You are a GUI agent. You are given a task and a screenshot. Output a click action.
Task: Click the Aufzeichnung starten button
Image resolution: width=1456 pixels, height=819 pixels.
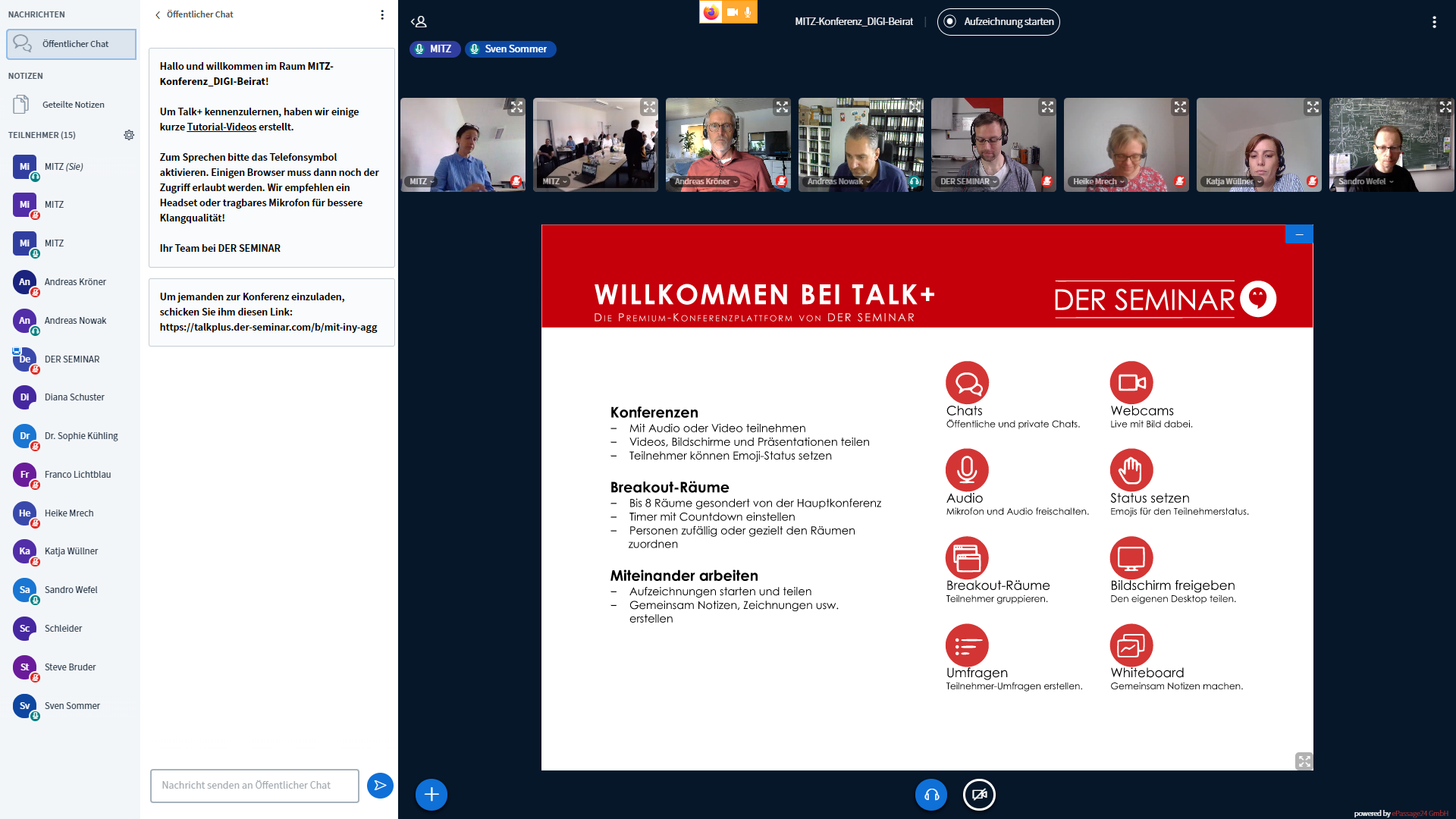(x=999, y=22)
